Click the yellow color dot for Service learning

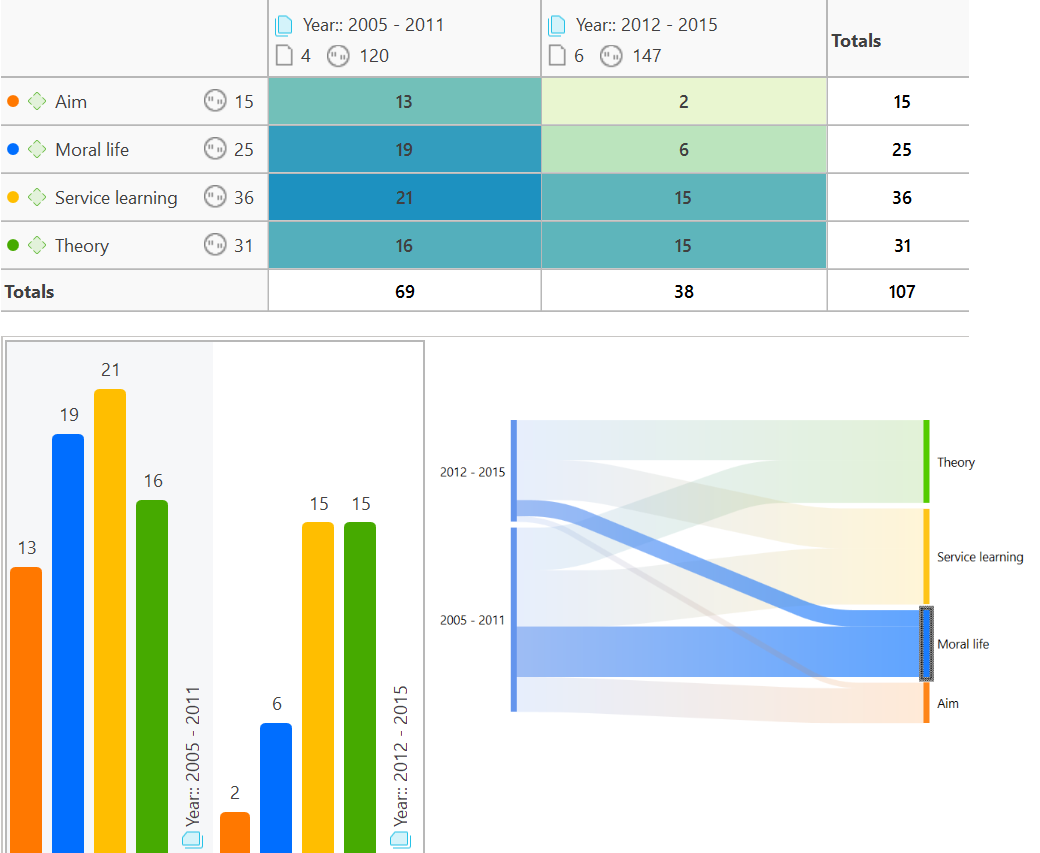(x=13, y=197)
